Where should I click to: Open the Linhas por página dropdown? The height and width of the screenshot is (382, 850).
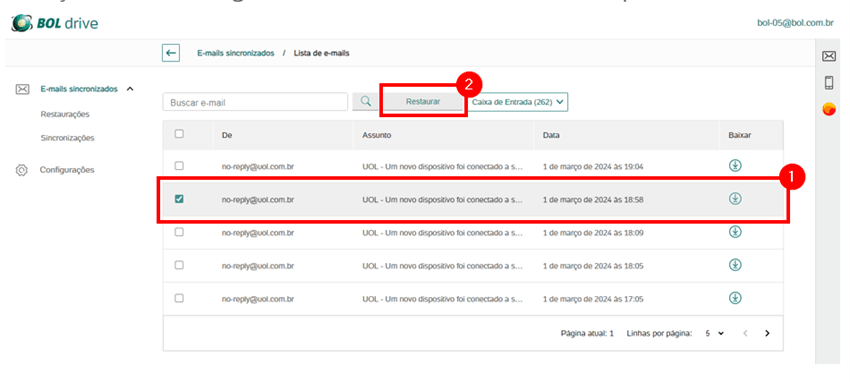714,334
